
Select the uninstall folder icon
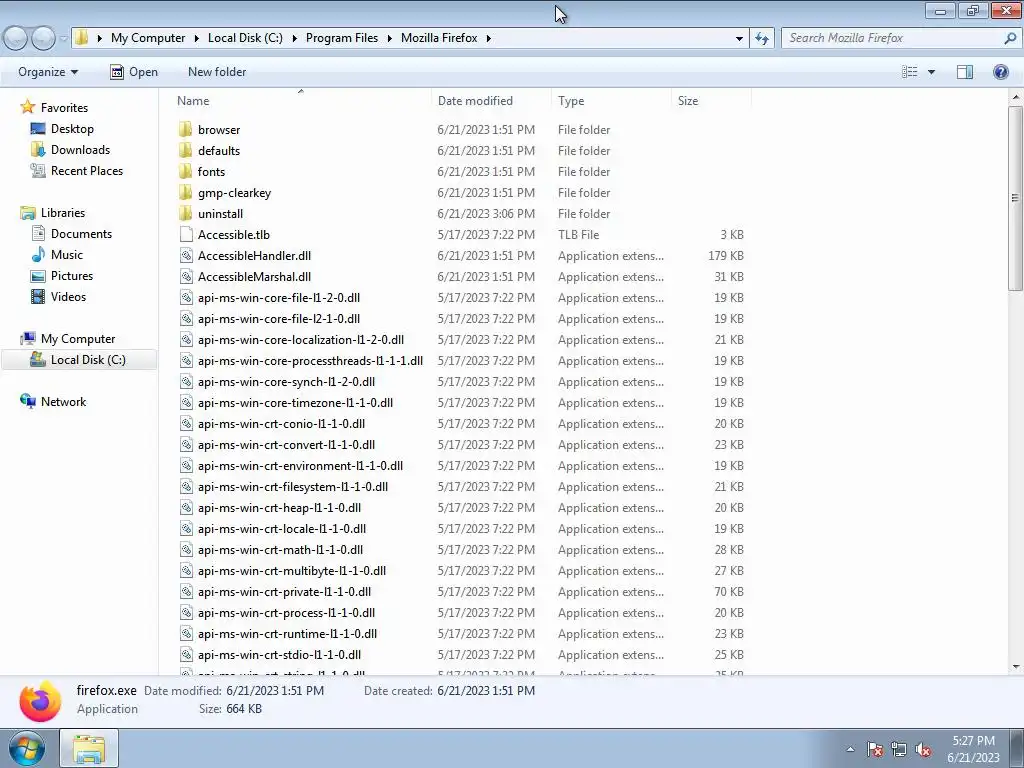point(186,214)
